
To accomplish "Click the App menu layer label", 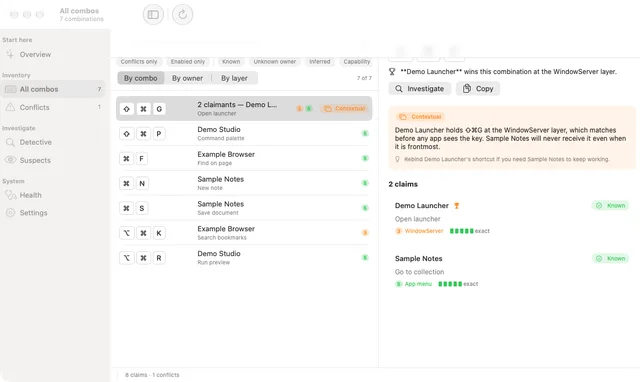I will tap(418, 284).
